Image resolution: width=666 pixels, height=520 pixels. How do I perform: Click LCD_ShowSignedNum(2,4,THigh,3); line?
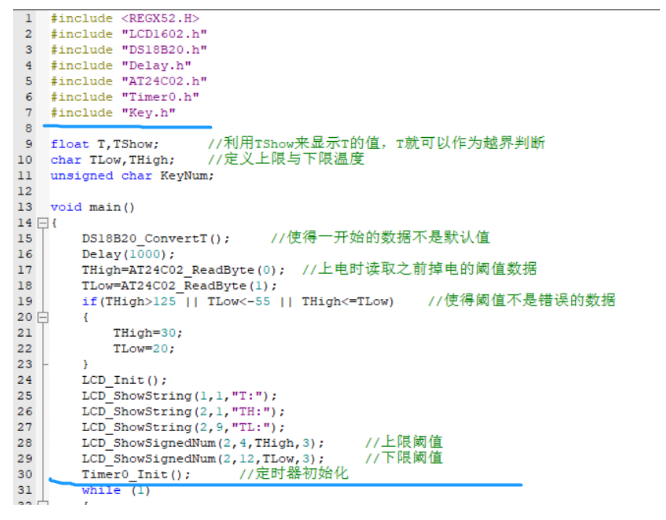(x=203, y=443)
